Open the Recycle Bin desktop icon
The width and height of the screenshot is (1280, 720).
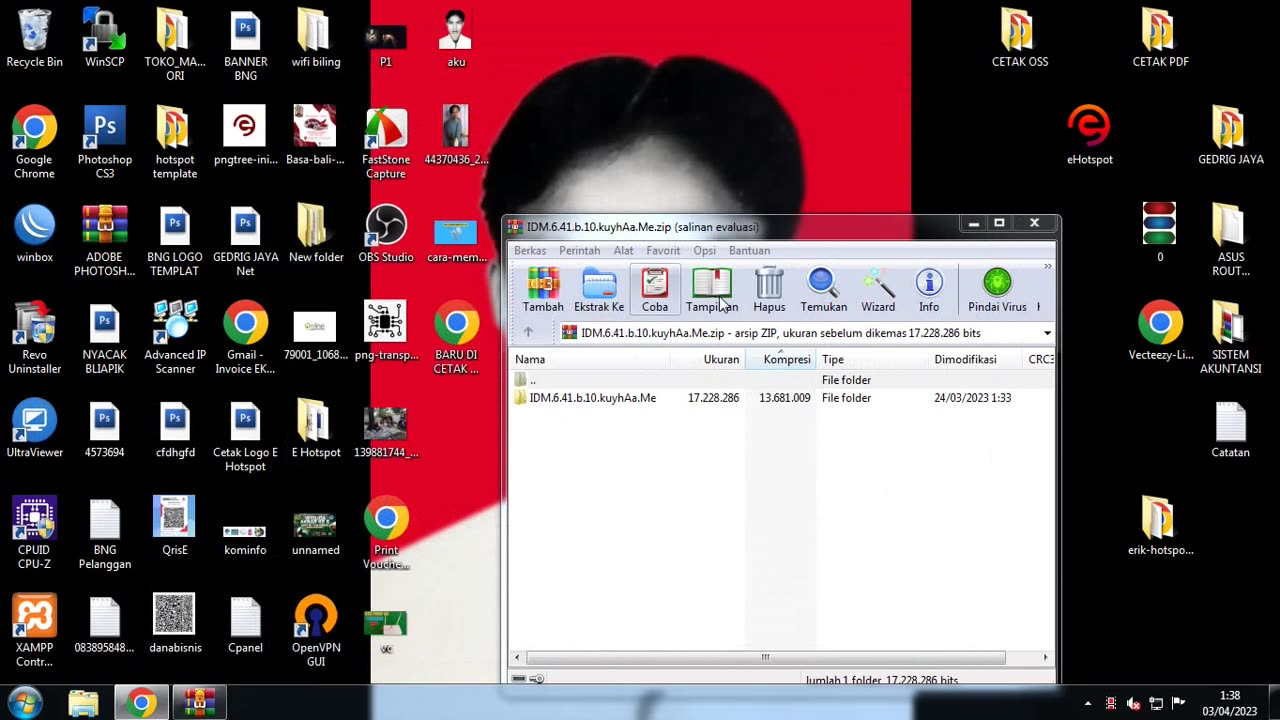coord(34,39)
